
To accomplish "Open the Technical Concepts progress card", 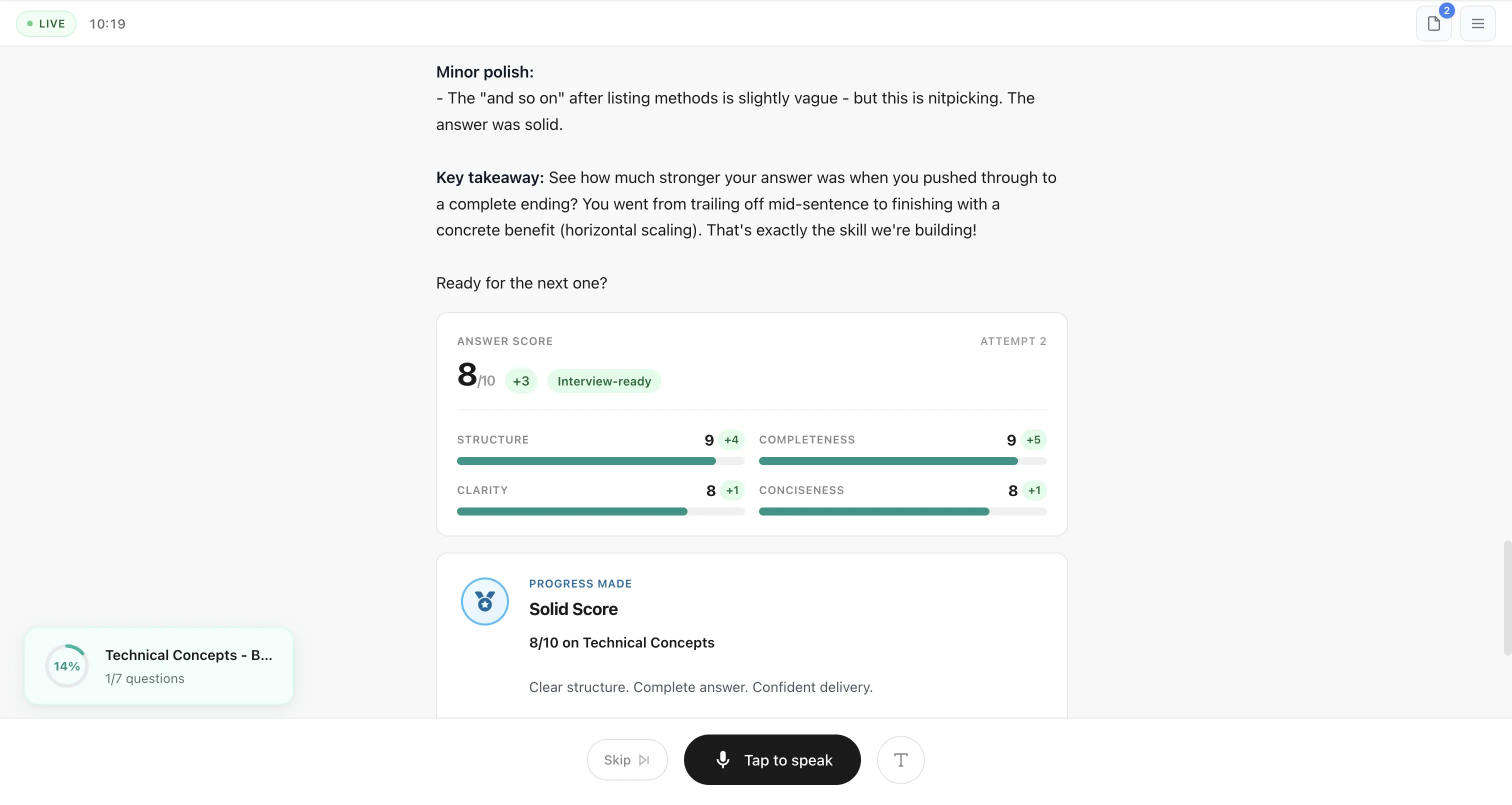I will 158,666.
